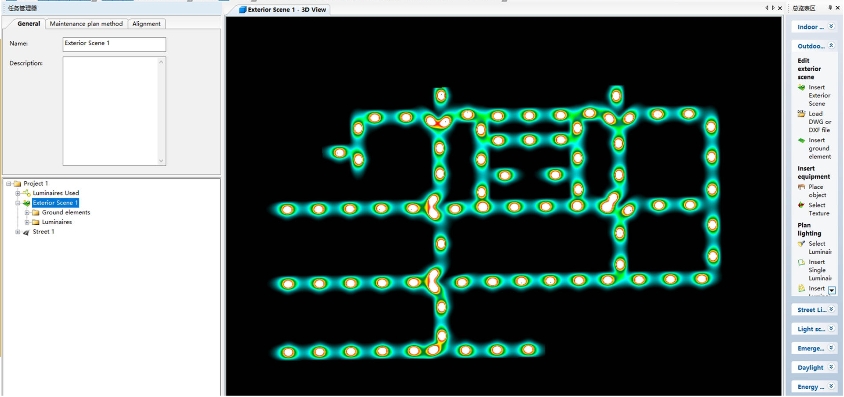844x397 pixels.
Task: Click the Insert ground element icon
Action: [x=801, y=140]
